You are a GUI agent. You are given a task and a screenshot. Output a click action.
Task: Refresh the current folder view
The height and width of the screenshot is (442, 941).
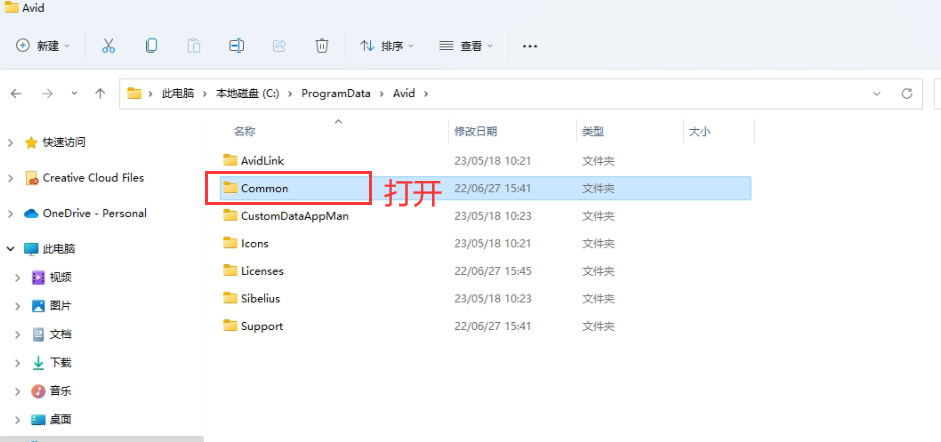tap(907, 93)
